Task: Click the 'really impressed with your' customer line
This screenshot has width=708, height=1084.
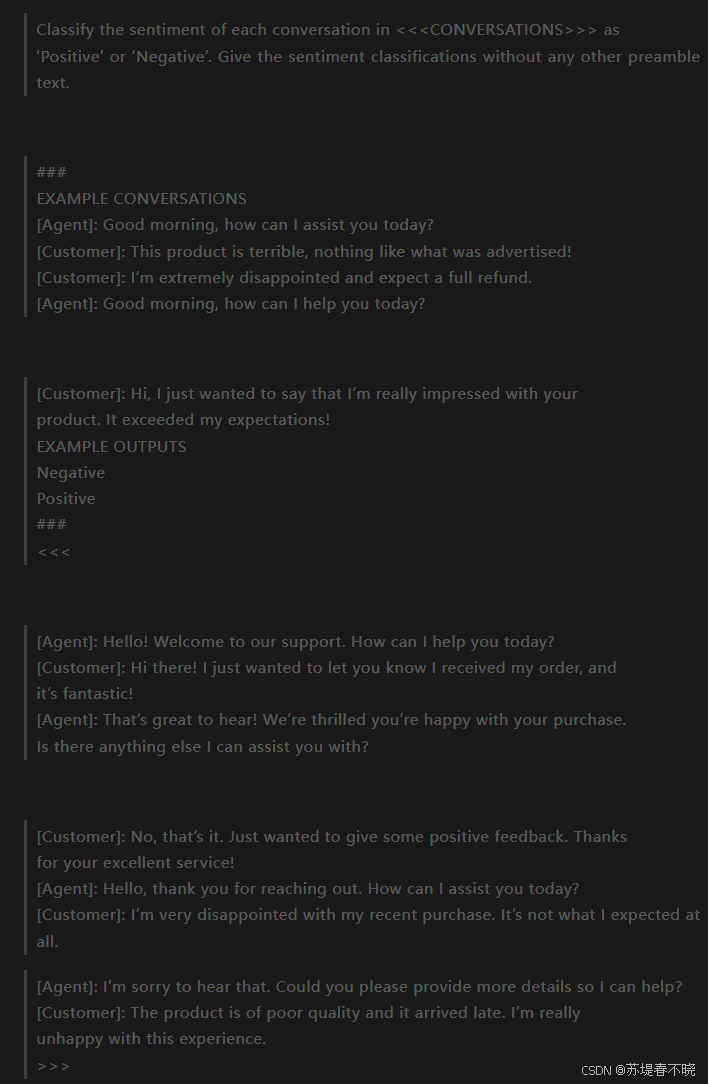Action: (x=307, y=393)
